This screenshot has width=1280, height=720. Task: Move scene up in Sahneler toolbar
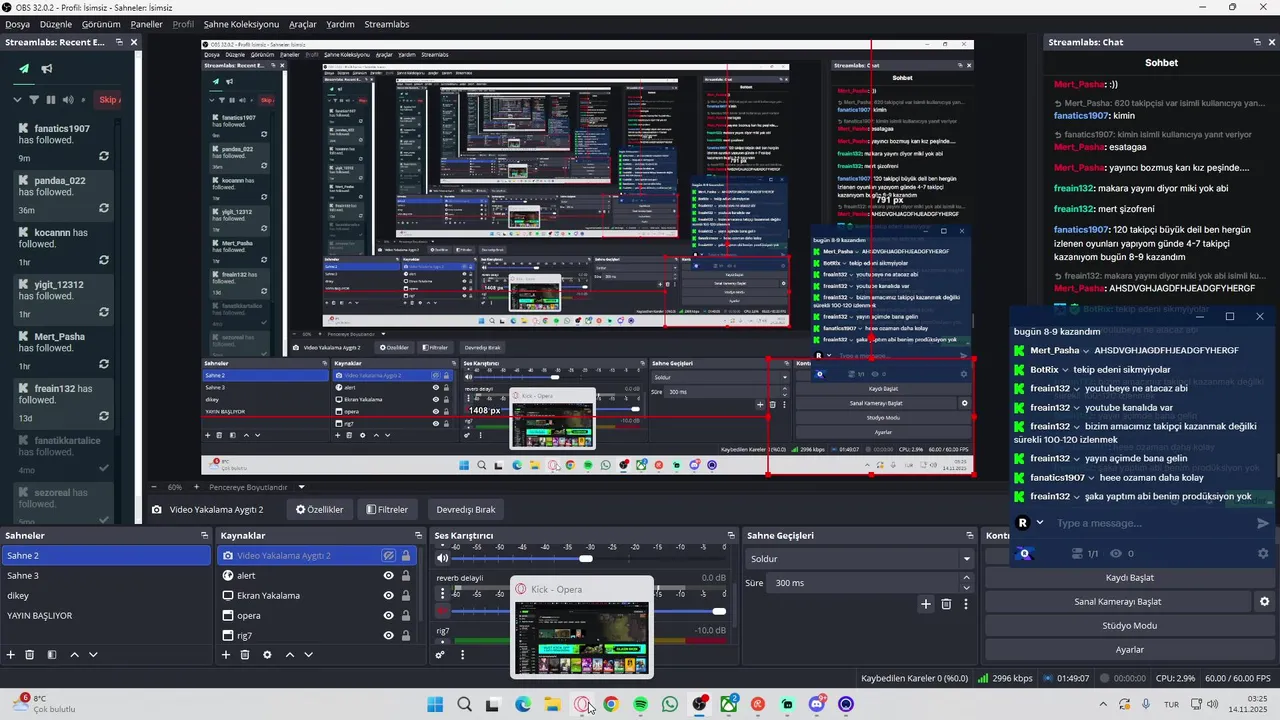[74, 655]
